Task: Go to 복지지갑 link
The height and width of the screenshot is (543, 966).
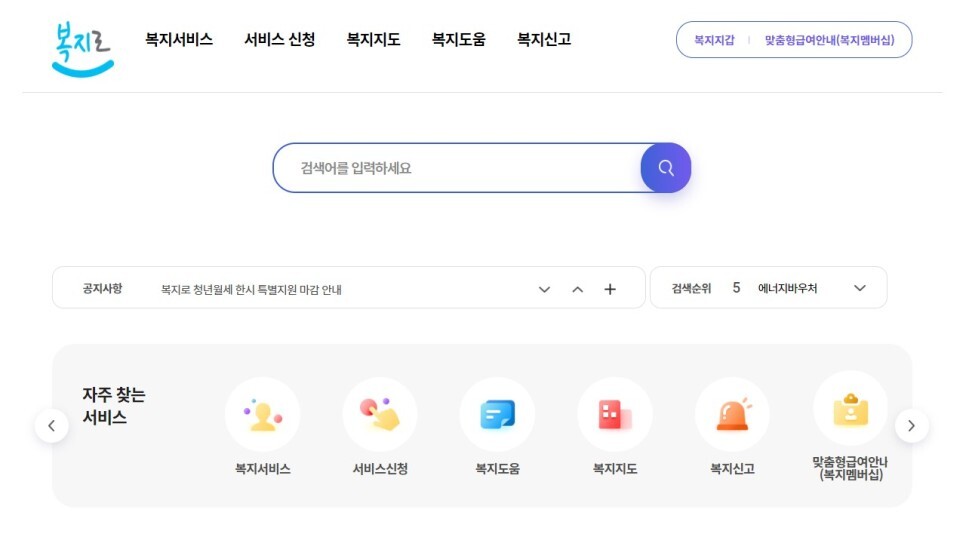Action: click(714, 40)
